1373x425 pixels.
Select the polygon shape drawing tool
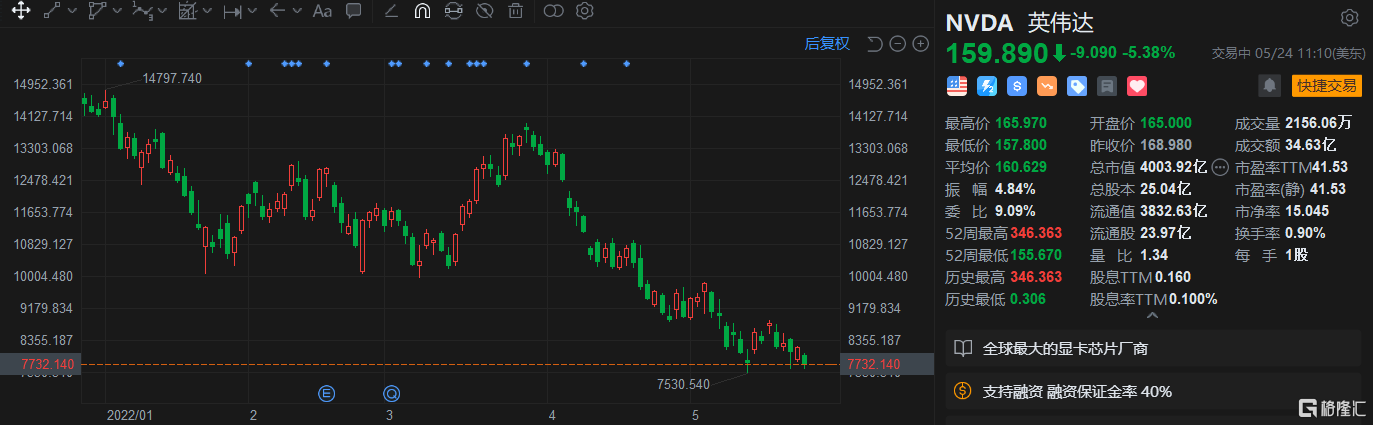[x=97, y=12]
